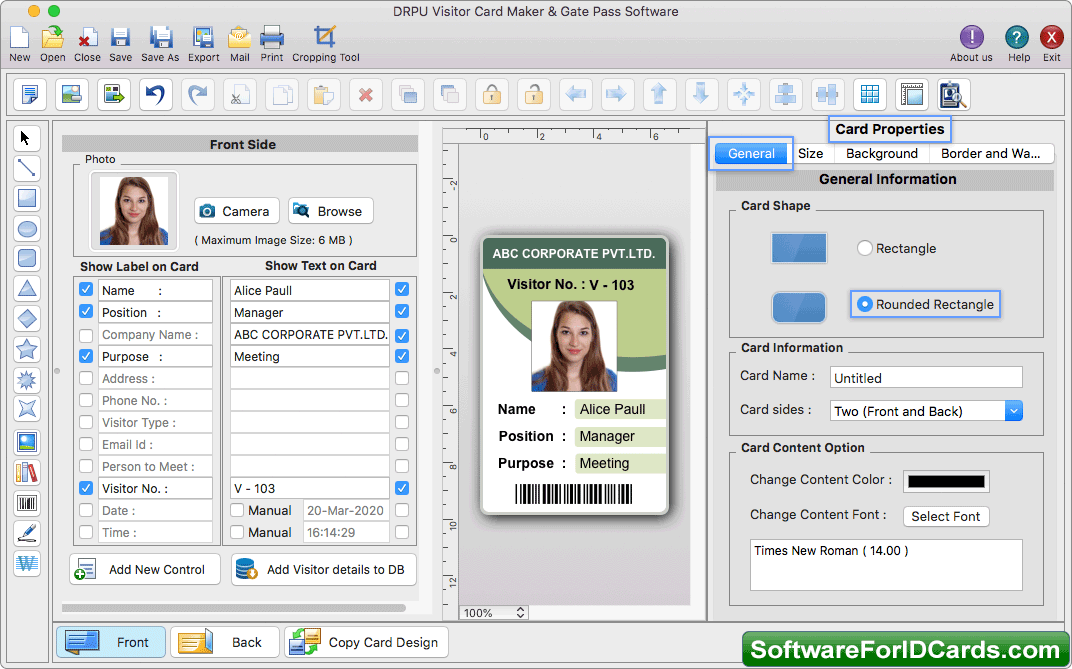
Task: Select the Signature pen tool
Action: 27,533
